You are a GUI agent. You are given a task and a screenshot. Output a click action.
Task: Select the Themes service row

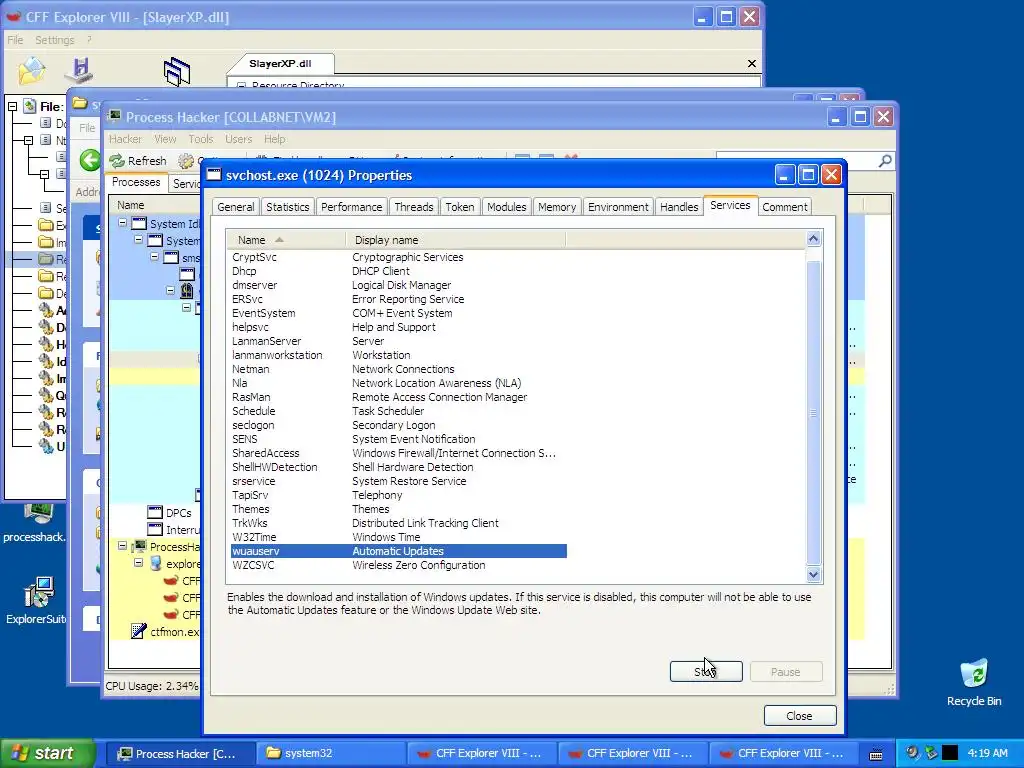(x=398, y=509)
